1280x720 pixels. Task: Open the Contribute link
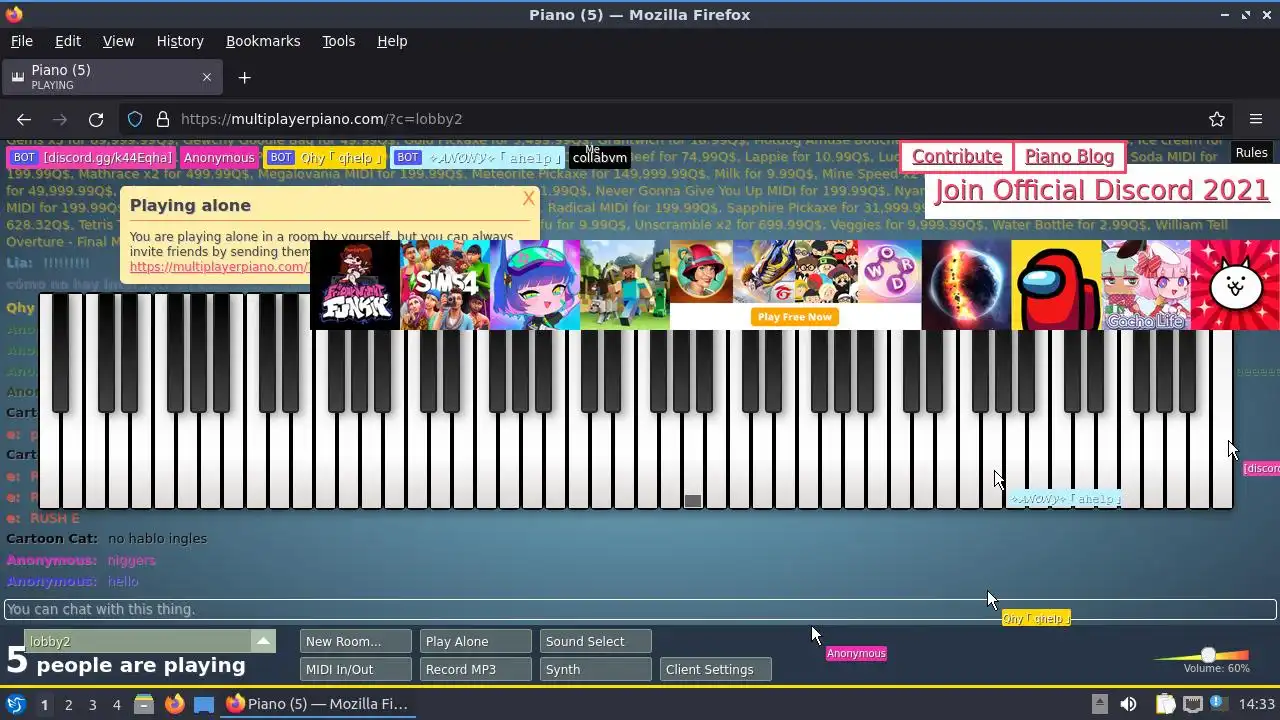click(957, 157)
